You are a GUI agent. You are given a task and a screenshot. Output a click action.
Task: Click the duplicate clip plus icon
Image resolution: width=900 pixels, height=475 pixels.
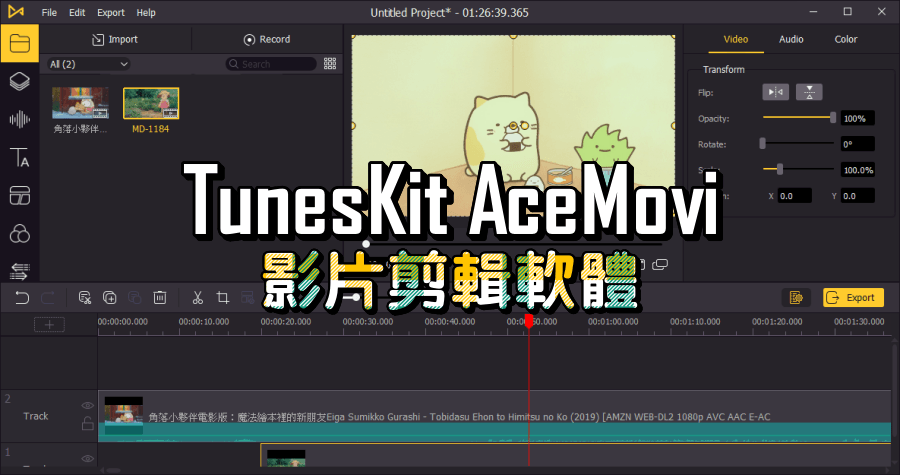pyautogui.click(x=110, y=297)
